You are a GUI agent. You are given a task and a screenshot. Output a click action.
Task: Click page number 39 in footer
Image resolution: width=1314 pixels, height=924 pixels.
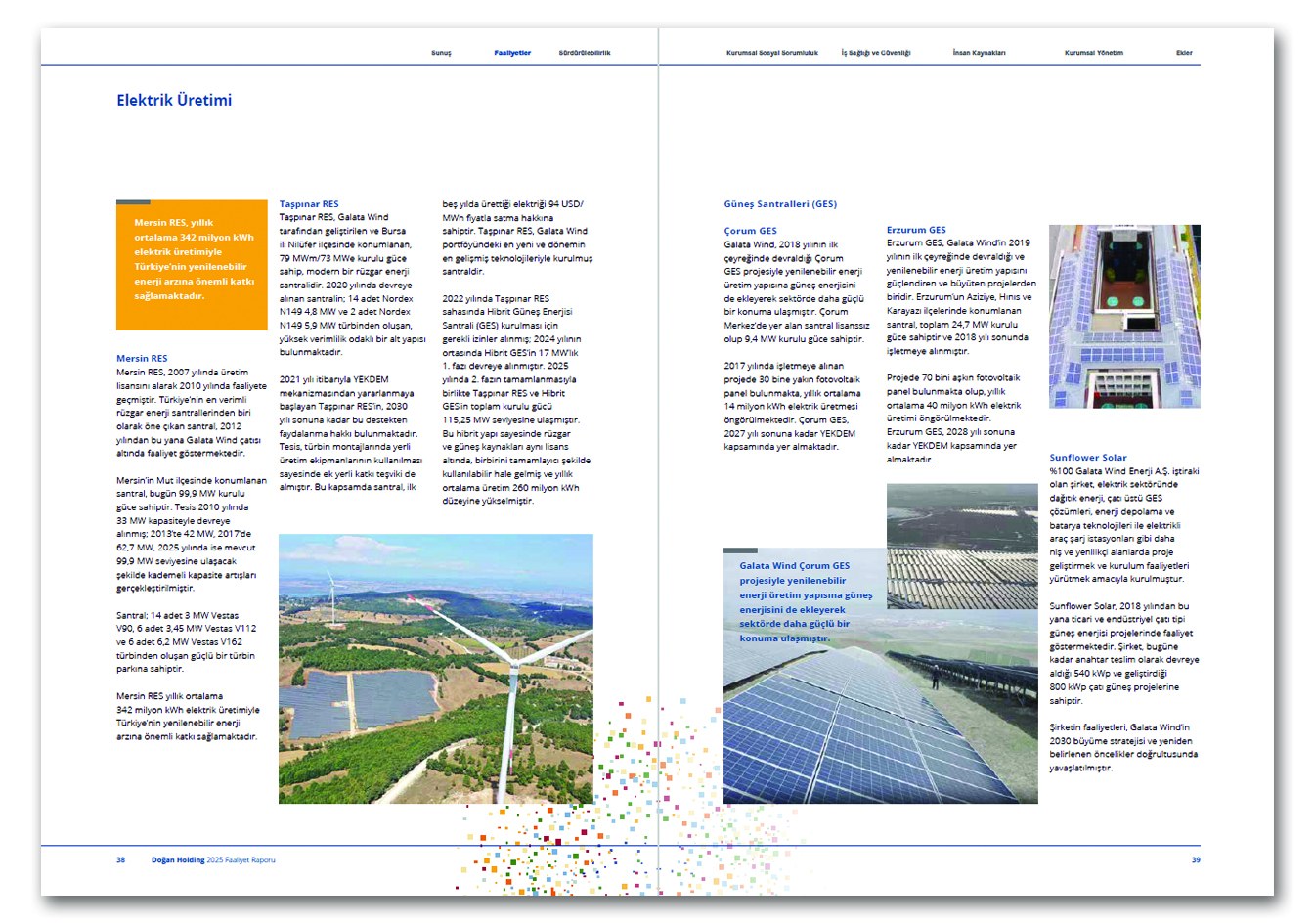point(1196,860)
